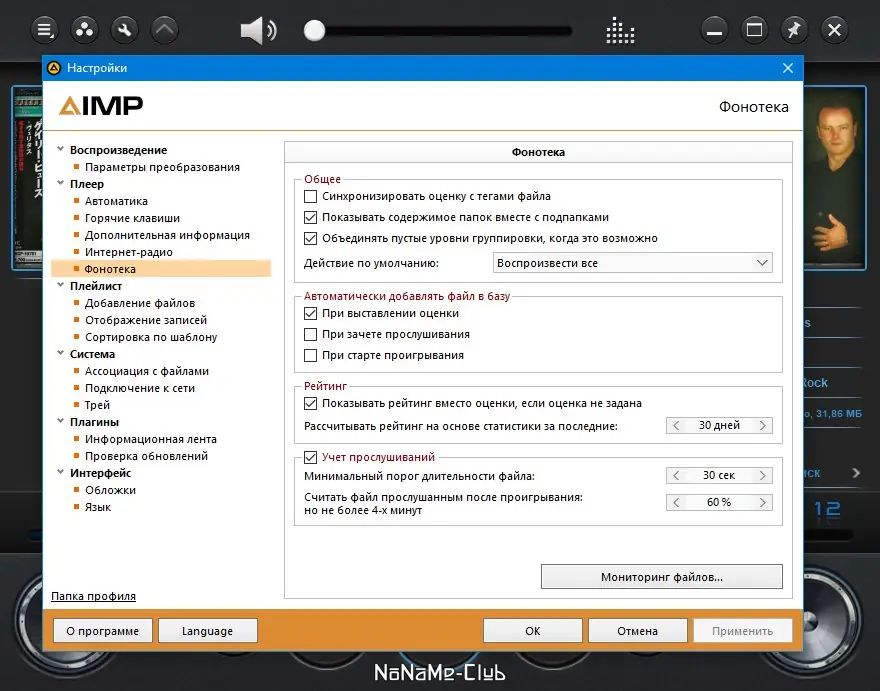Increase the 30 сек minimum duration
The width and height of the screenshot is (880, 691).
coord(763,475)
